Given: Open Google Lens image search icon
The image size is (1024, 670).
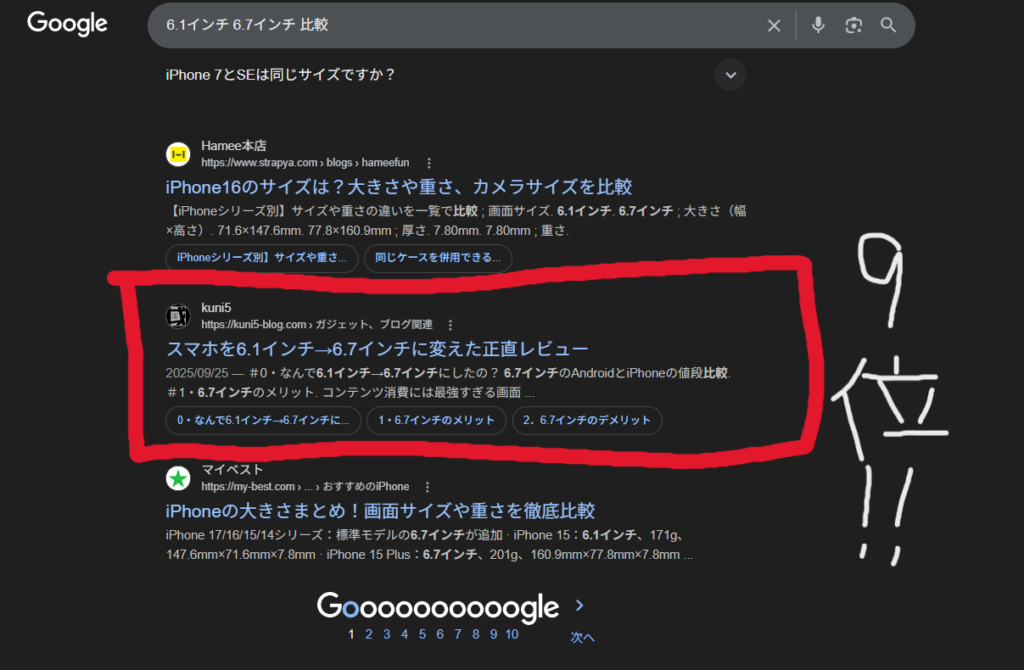Looking at the screenshot, I should coord(853,26).
